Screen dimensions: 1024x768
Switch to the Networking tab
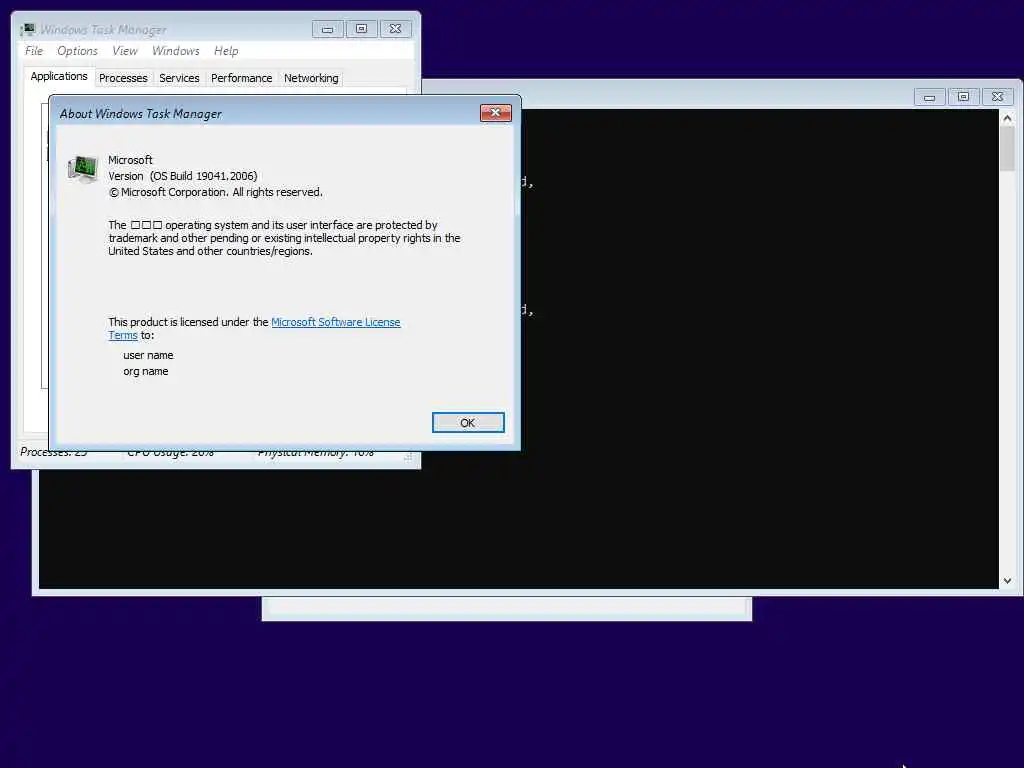(311, 78)
